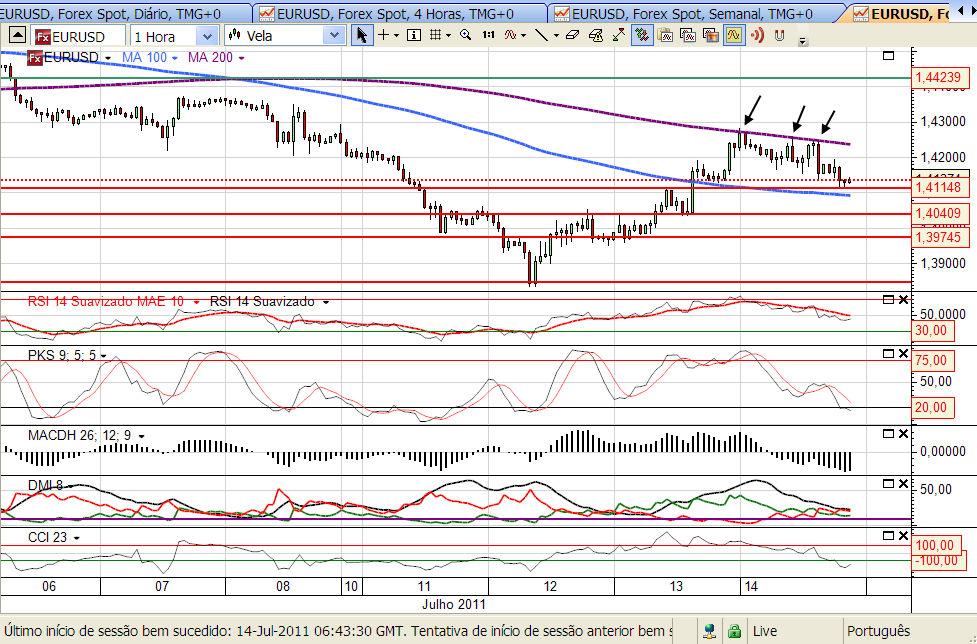Close the DMI 8 pane
977x644 pixels.
903,484
